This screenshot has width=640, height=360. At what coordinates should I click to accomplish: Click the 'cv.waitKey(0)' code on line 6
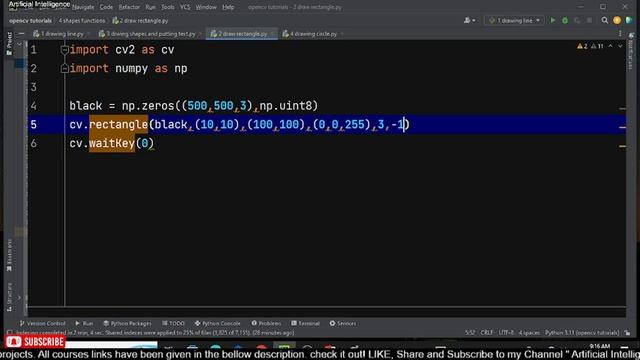111,143
